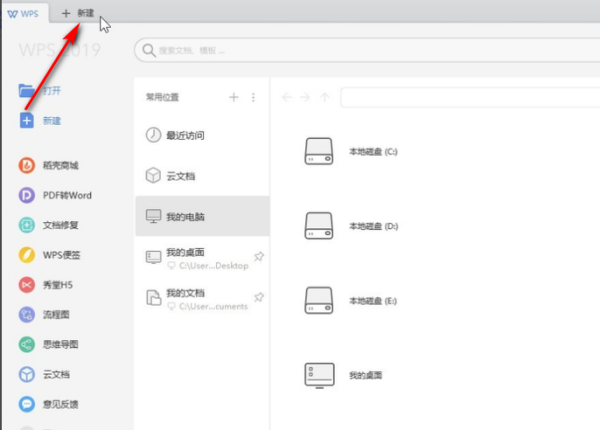Open the 常用位置 more options menu
This screenshot has height=430, width=600.
point(253,97)
